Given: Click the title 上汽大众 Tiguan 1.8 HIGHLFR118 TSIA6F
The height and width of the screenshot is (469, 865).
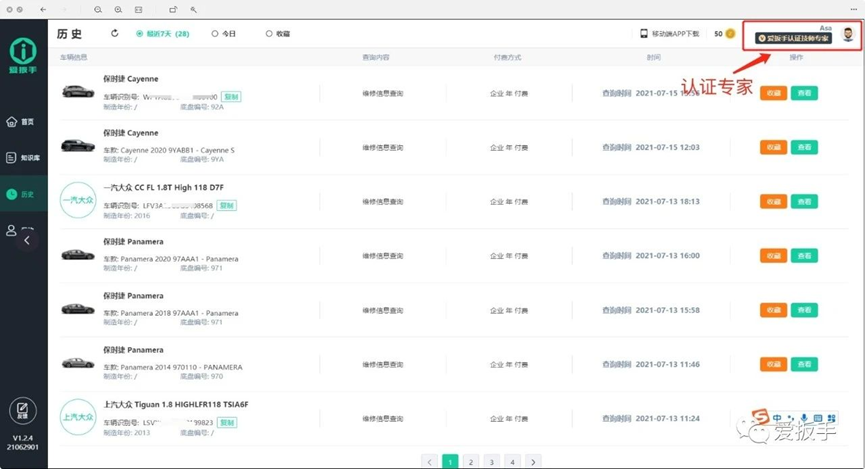Looking at the screenshot, I should click(x=176, y=404).
